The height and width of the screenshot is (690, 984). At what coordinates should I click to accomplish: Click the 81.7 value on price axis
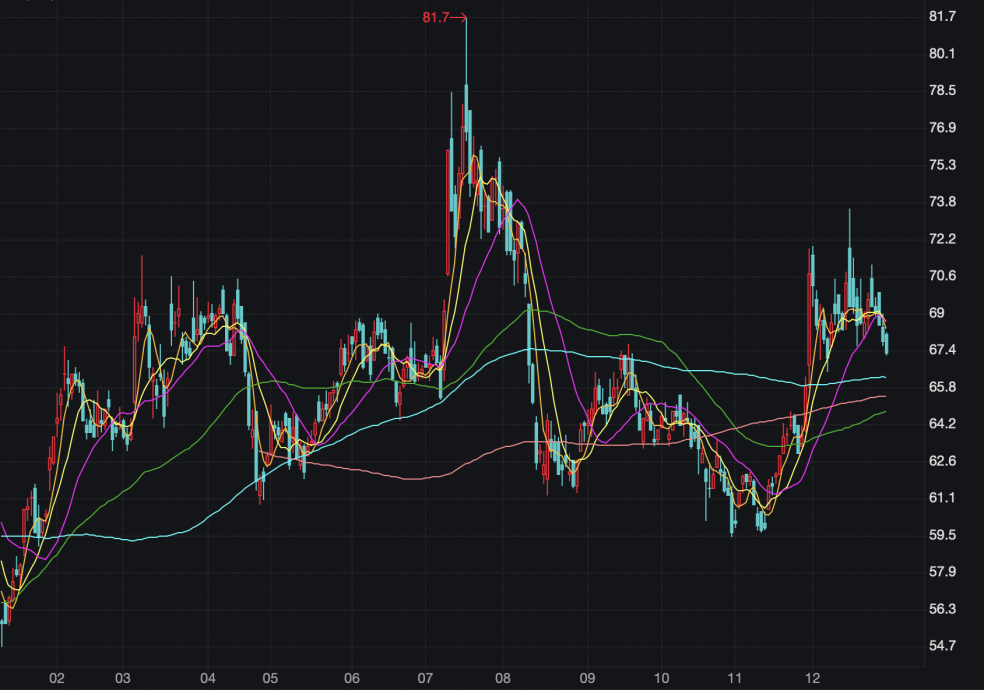coord(943,17)
